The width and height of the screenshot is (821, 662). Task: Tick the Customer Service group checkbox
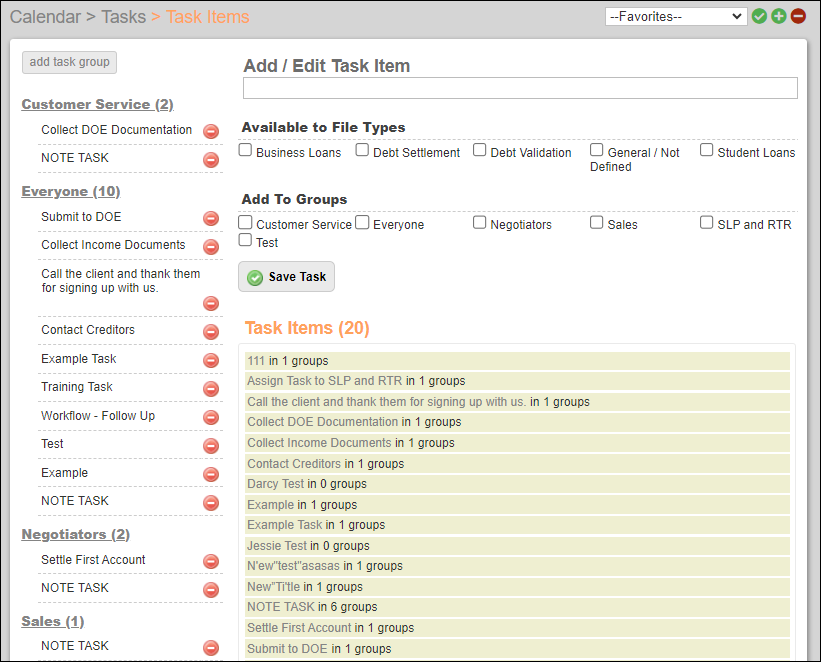click(245, 222)
